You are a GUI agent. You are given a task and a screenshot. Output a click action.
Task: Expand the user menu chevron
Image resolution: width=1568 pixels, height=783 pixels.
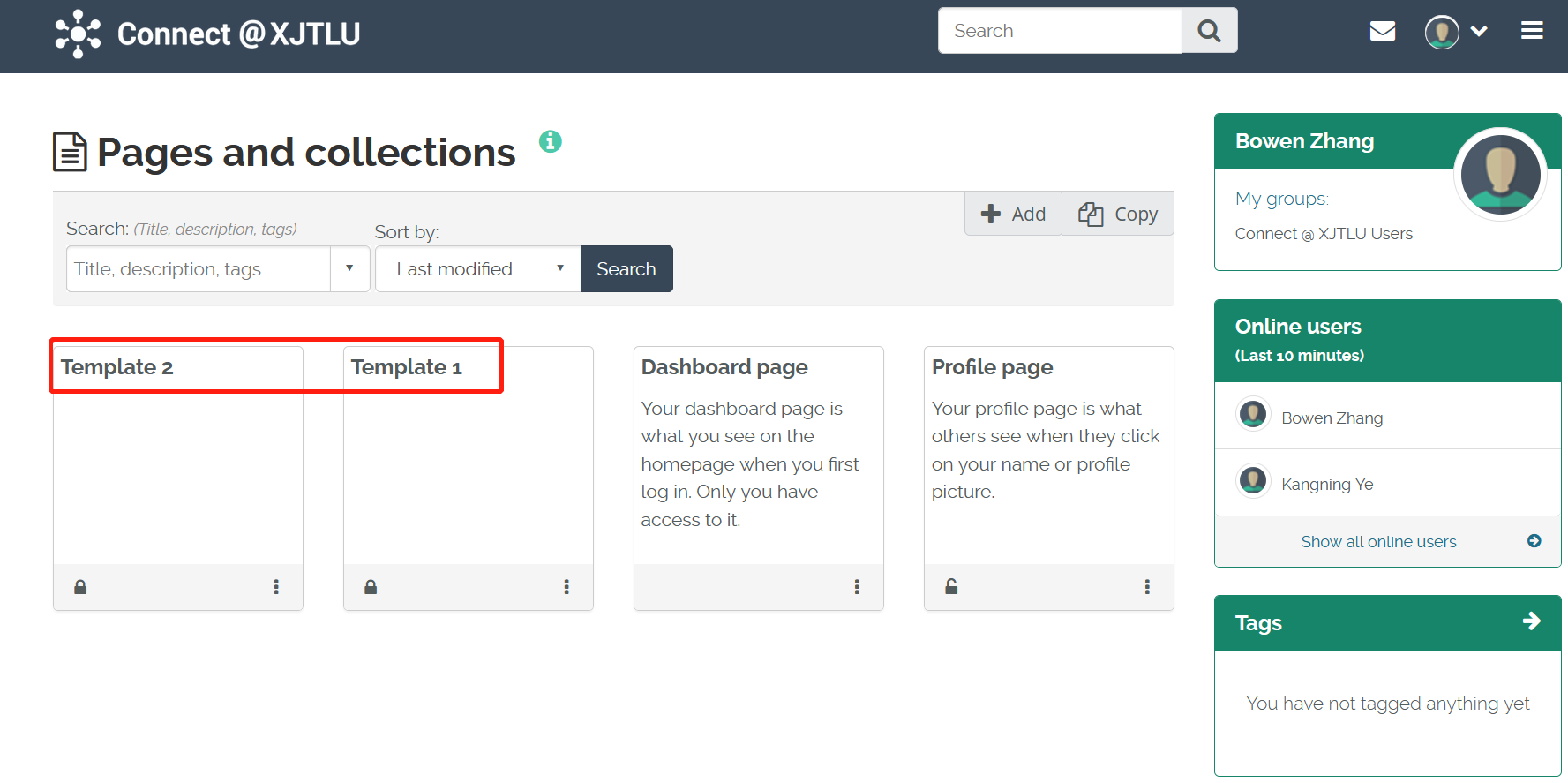pos(1480,32)
